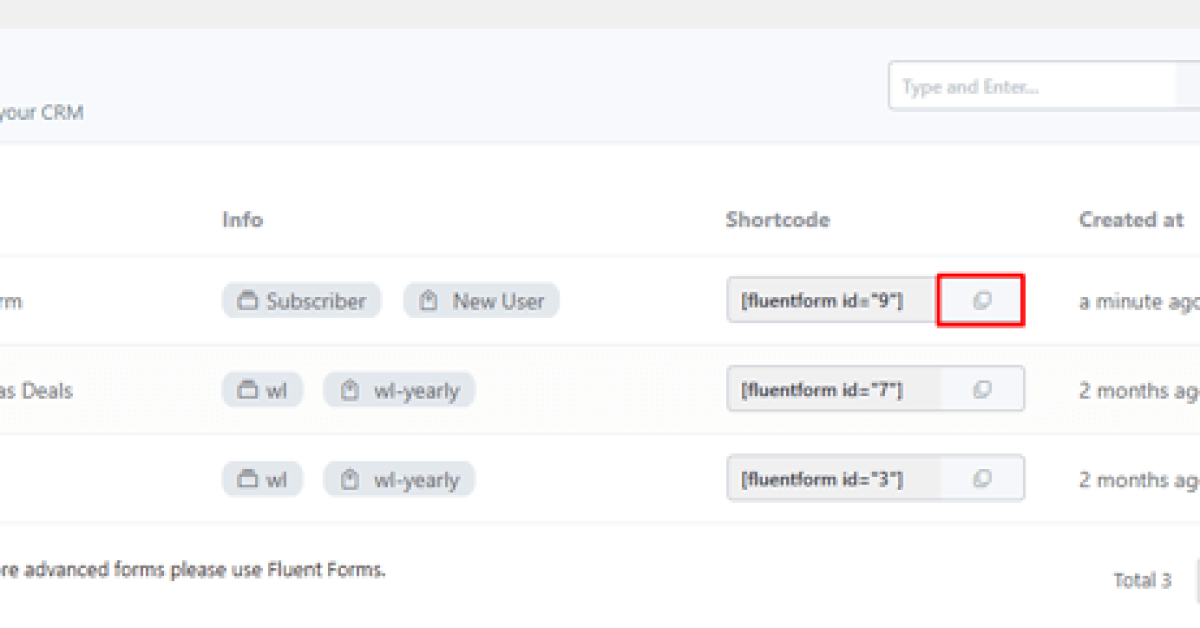
Task: Click the Subscriber list label
Action: pyautogui.click(x=316, y=301)
